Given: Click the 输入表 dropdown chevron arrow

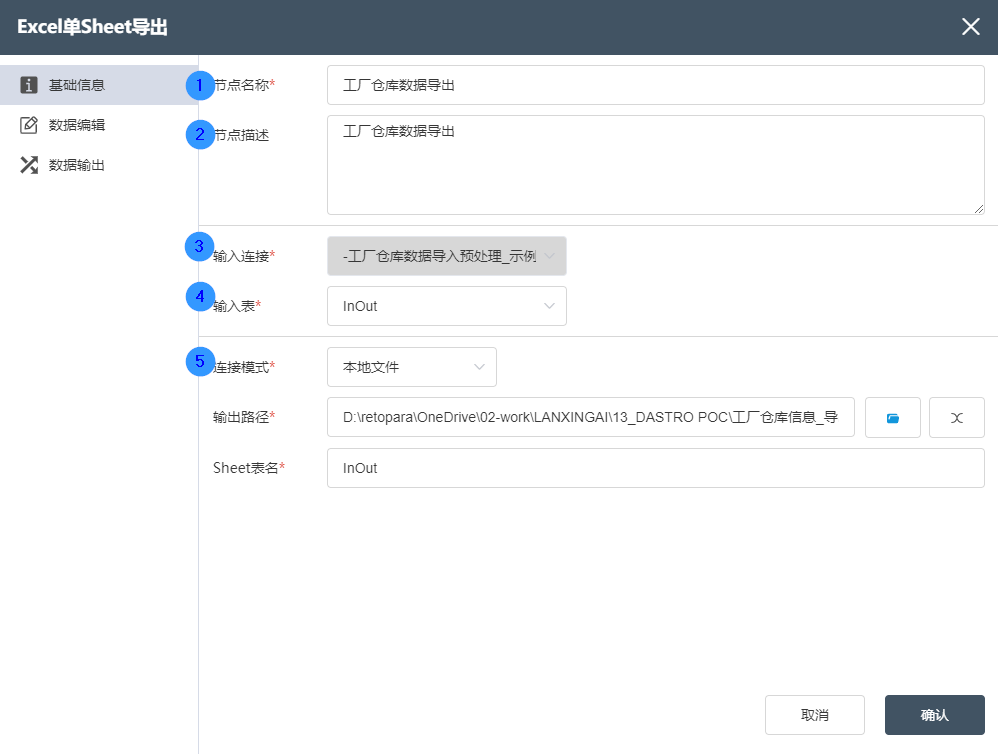Looking at the screenshot, I should [x=549, y=306].
